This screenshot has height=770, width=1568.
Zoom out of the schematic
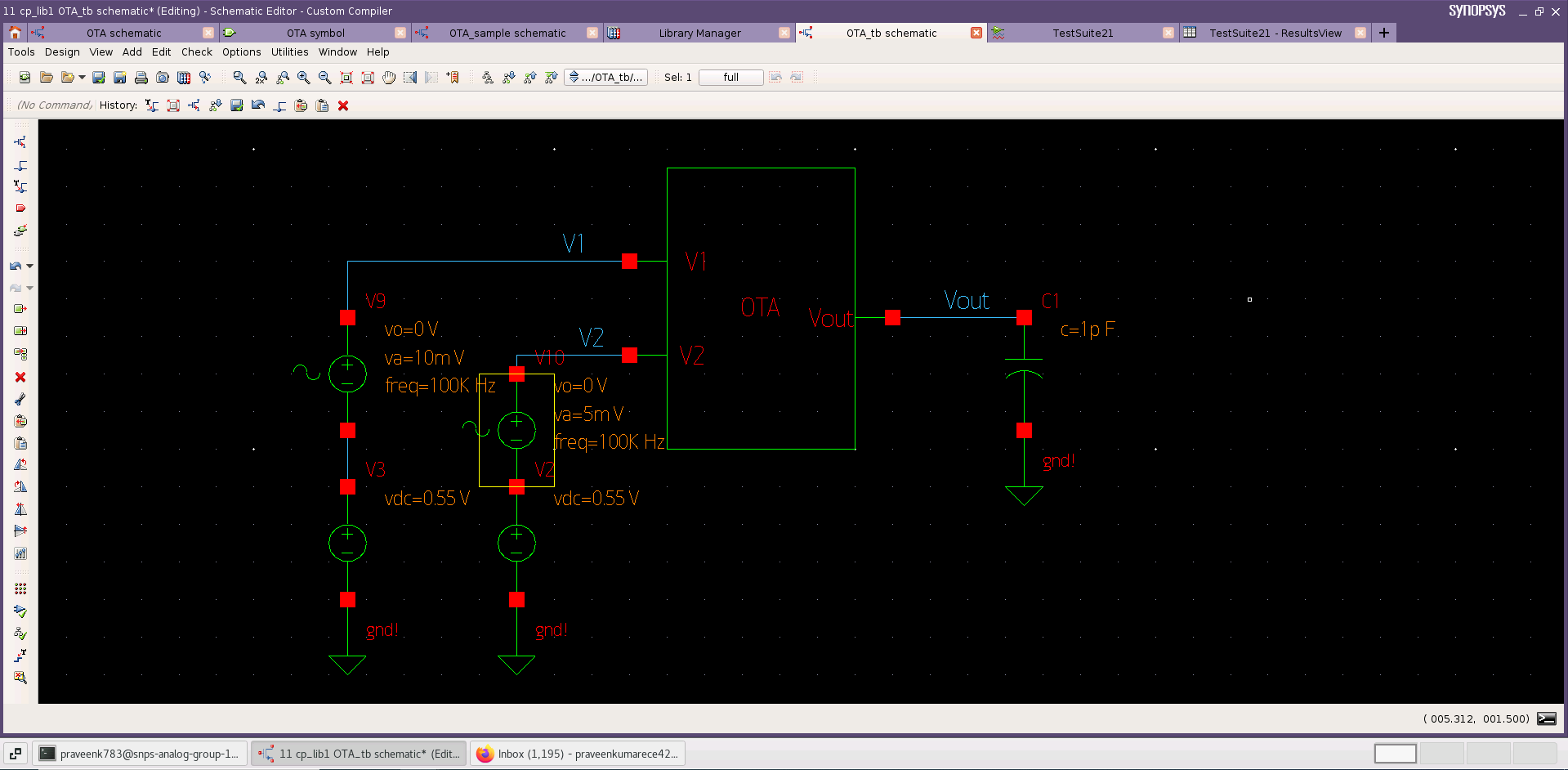(324, 77)
